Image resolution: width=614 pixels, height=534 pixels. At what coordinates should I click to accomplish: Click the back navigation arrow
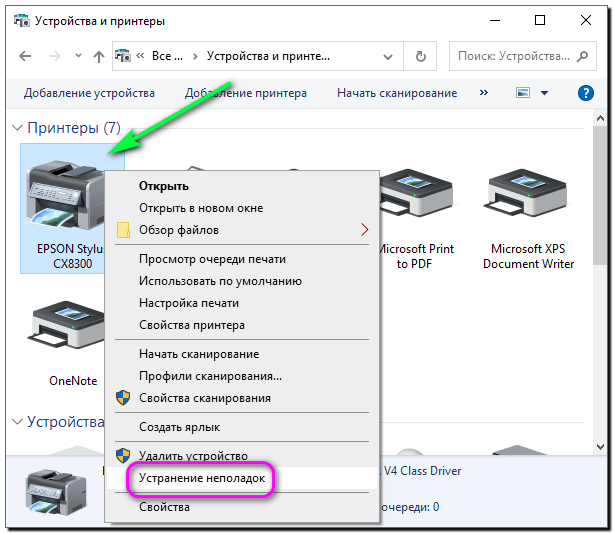[x=25, y=56]
